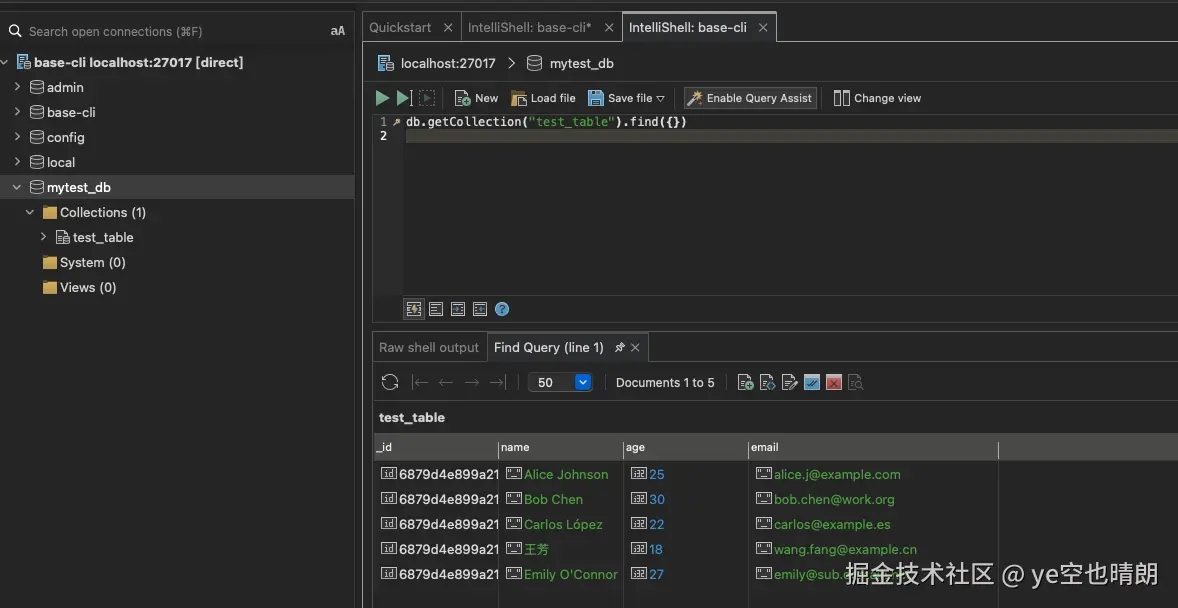This screenshot has height=608, width=1178.
Task: Click Enable Query Assist
Action: [x=750, y=98]
